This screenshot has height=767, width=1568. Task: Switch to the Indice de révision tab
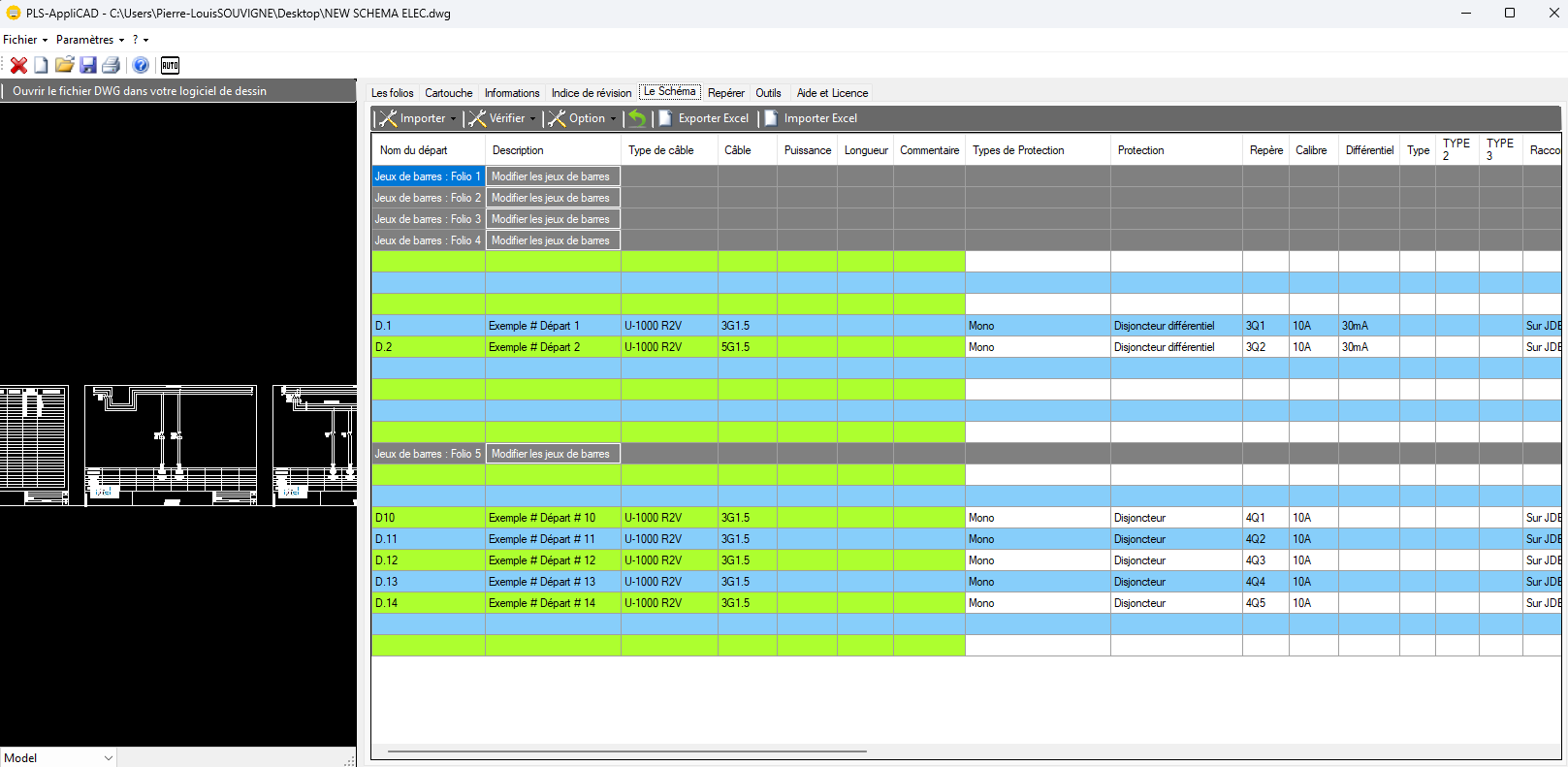[x=592, y=93]
